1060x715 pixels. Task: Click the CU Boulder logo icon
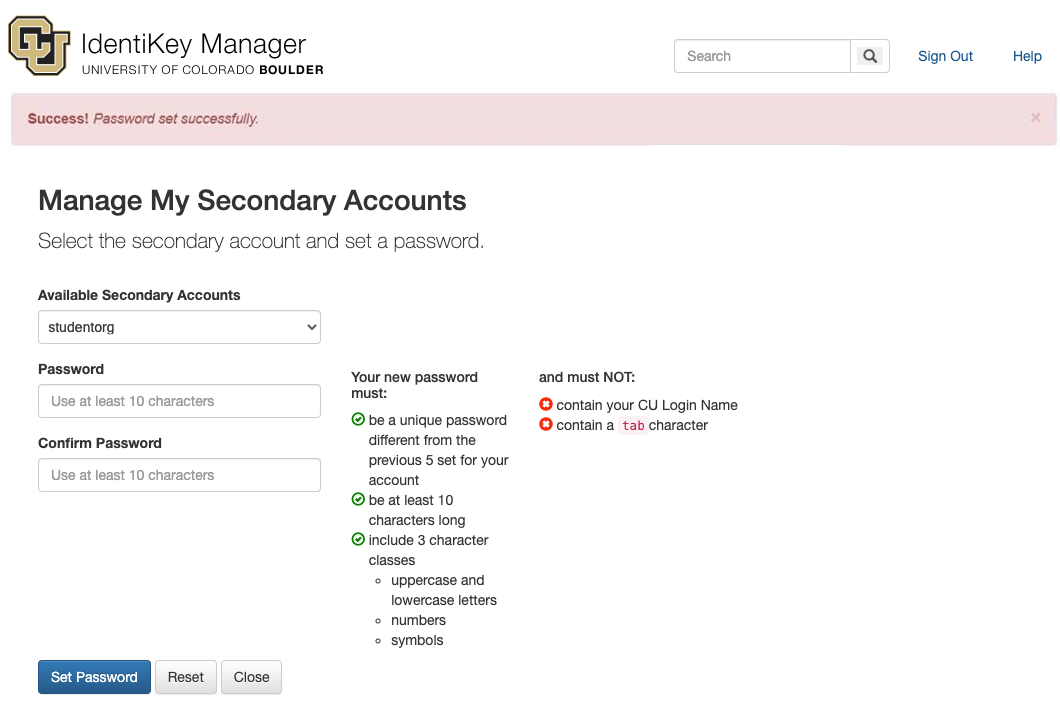pyautogui.click(x=39, y=47)
